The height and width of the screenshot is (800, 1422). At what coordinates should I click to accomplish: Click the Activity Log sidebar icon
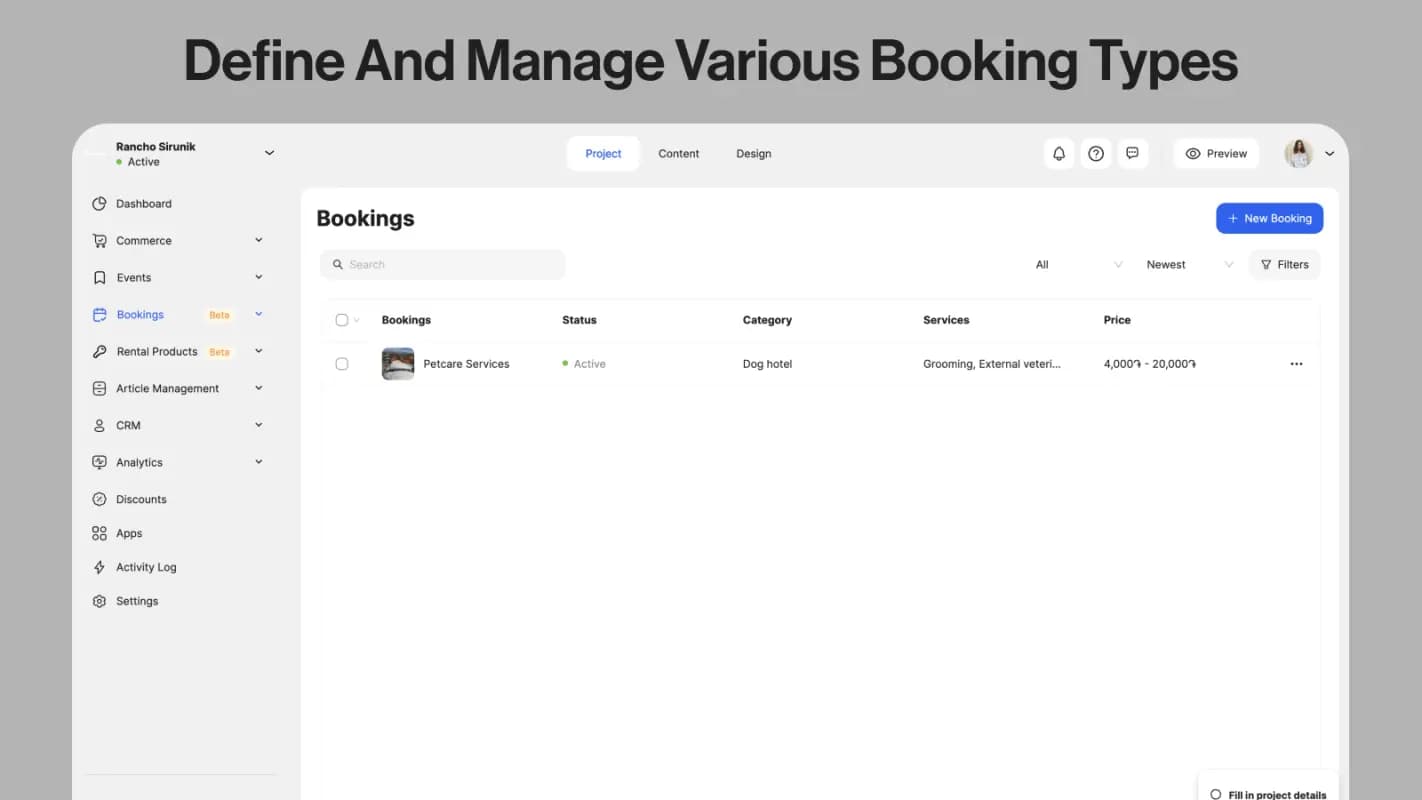pyautogui.click(x=99, y=567)
